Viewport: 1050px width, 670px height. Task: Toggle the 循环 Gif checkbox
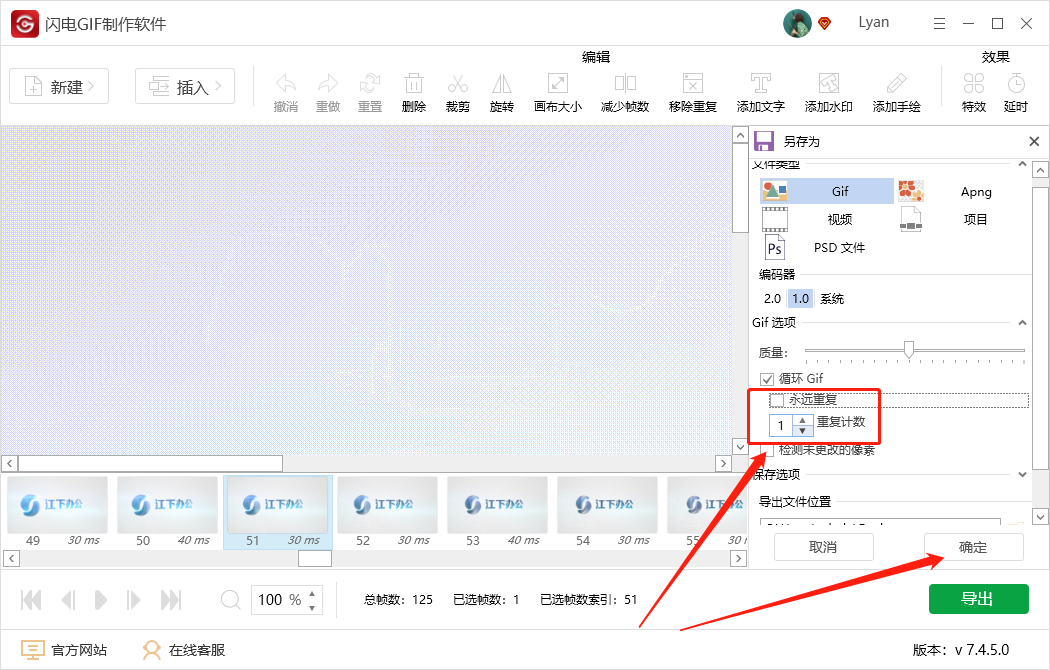(x=766, y=379)
